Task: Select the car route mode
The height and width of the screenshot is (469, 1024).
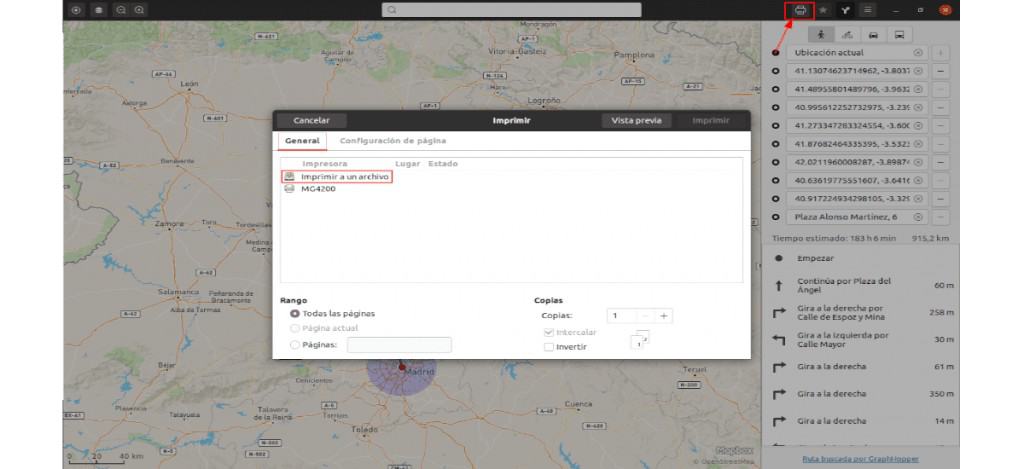Action: point(873,35)
